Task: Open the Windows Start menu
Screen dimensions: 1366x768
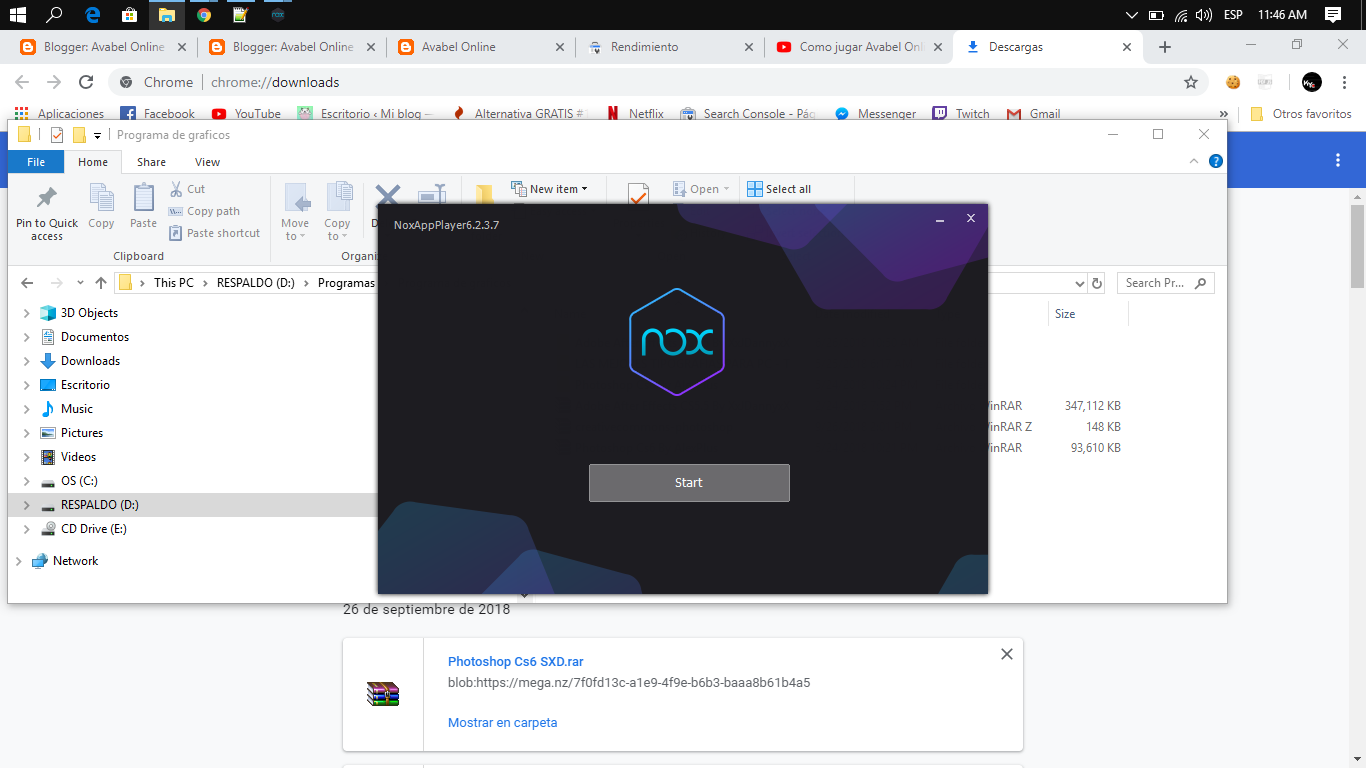Action: coord(17,15)
